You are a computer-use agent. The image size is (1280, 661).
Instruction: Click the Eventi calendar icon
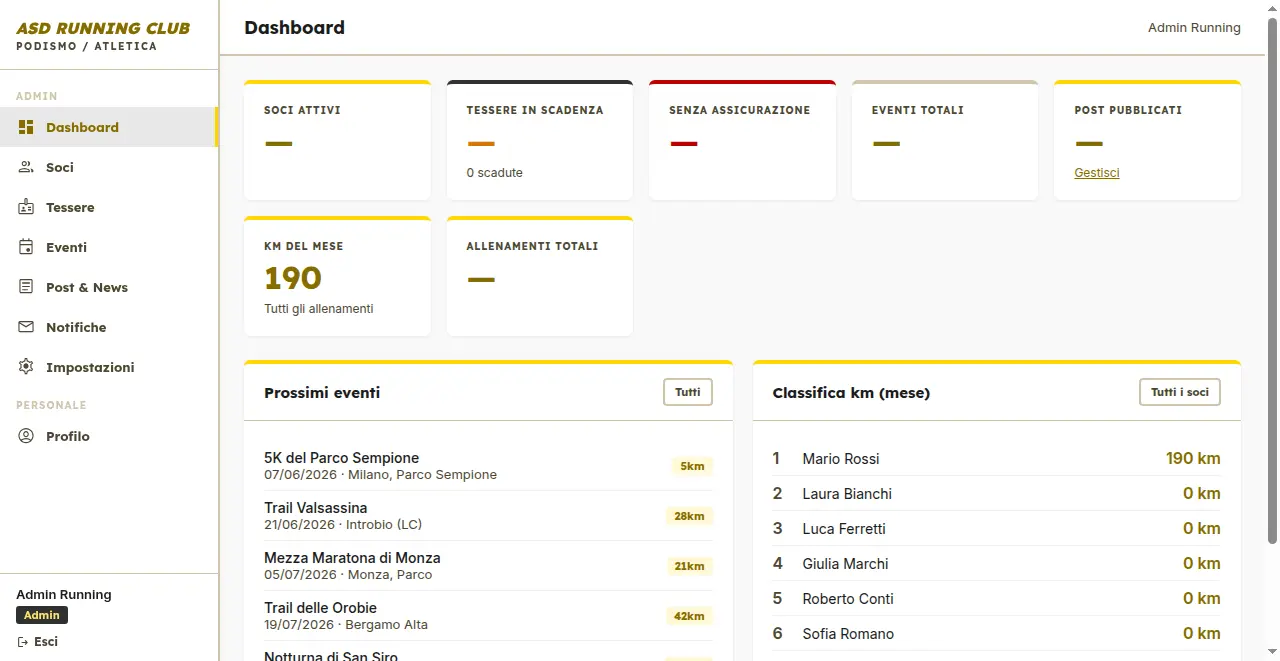(x=26, y=247)
